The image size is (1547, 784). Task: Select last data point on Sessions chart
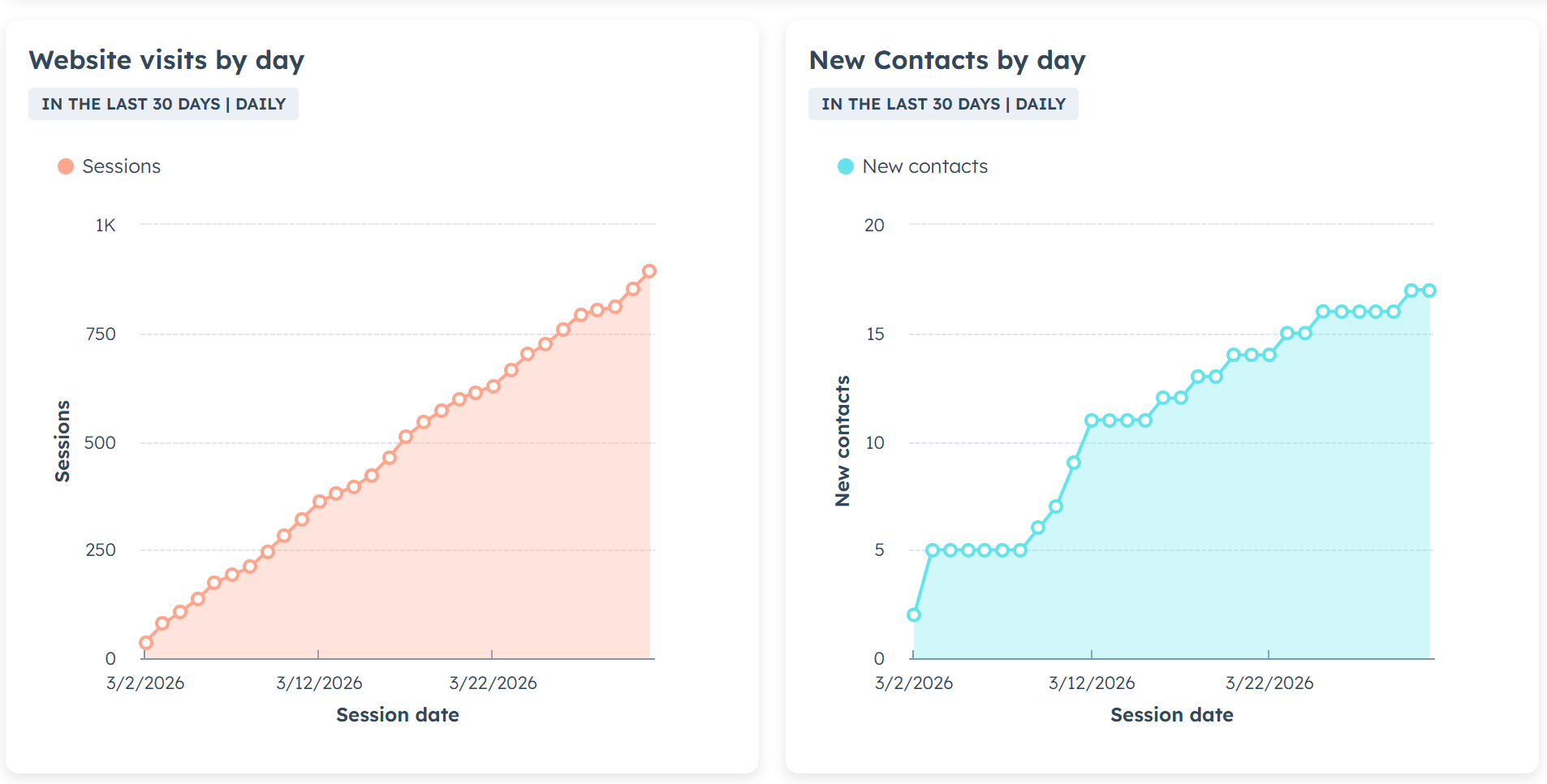[649, 271]
